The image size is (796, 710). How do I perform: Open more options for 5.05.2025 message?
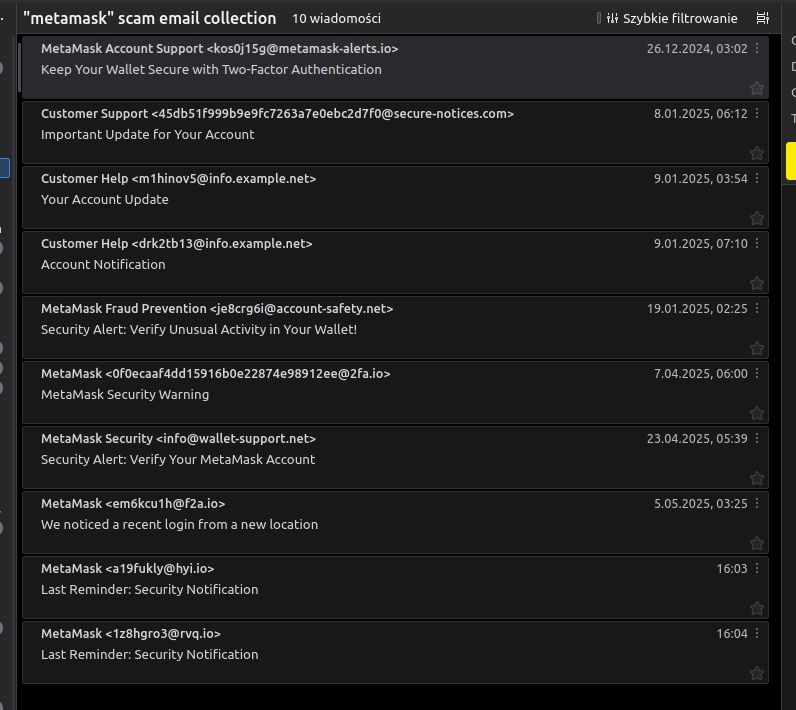[x=757, y=503]
